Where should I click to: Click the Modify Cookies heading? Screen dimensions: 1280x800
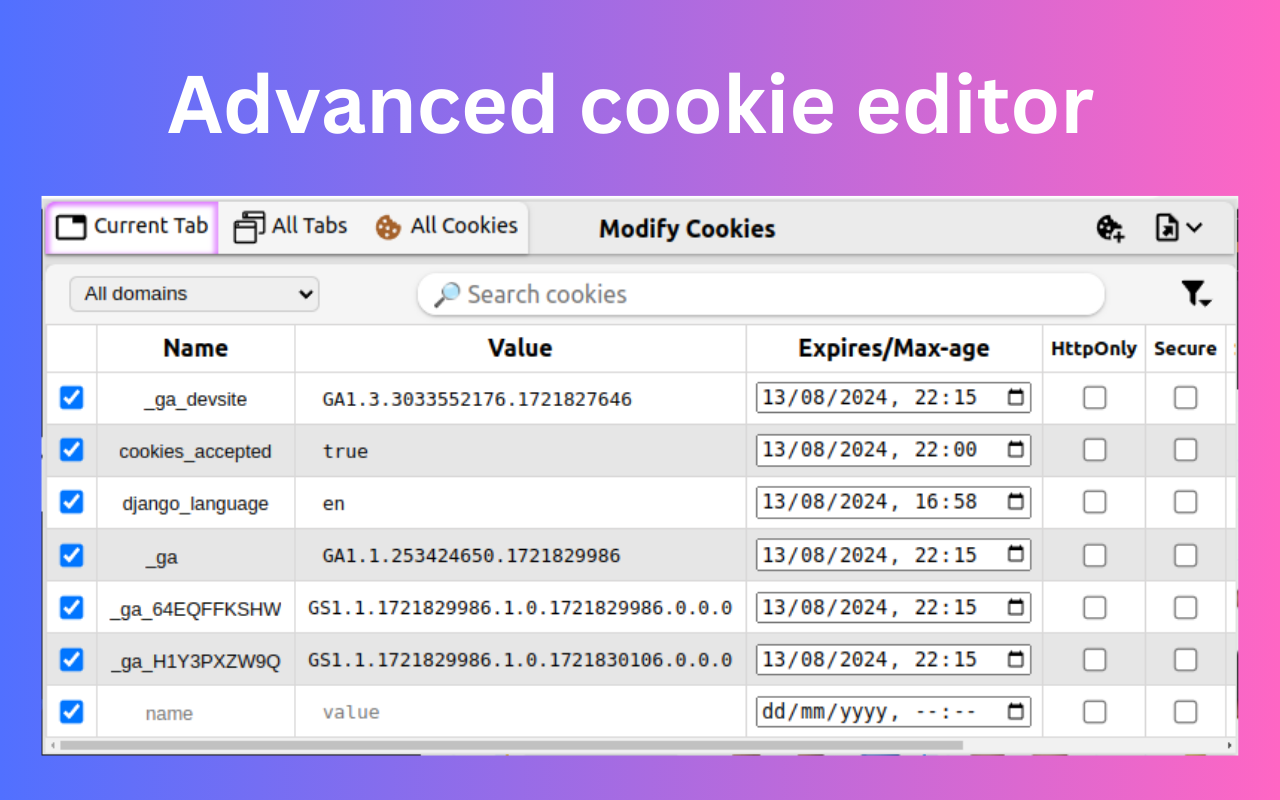[686, 228]
